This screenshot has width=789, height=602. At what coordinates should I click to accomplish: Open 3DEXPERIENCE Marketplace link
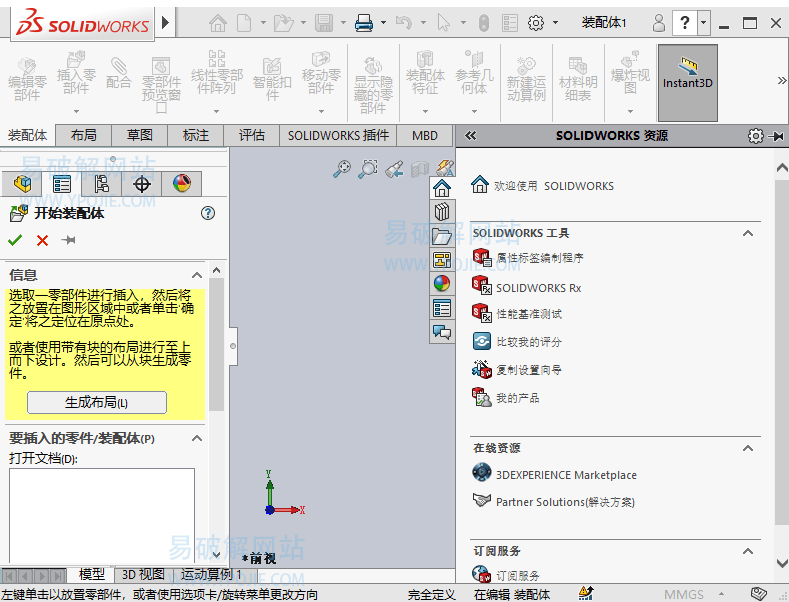555,475
